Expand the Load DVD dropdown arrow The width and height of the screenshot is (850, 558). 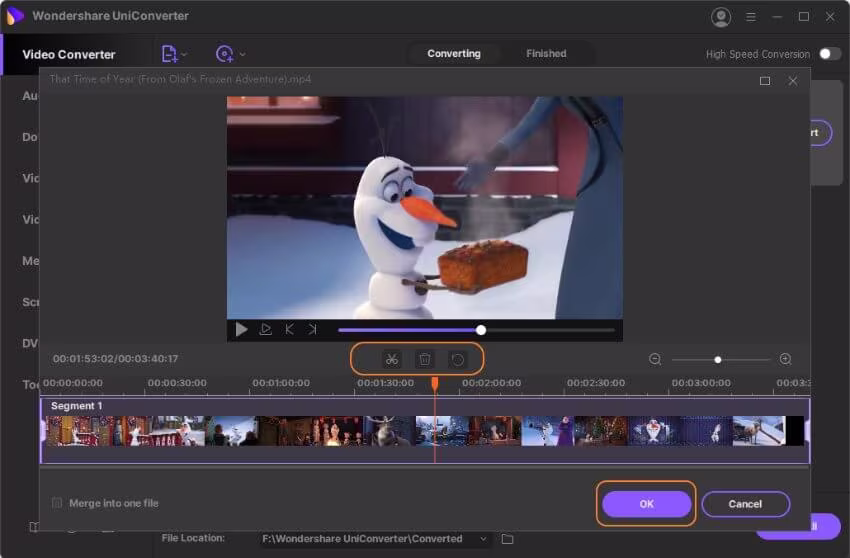242,54
